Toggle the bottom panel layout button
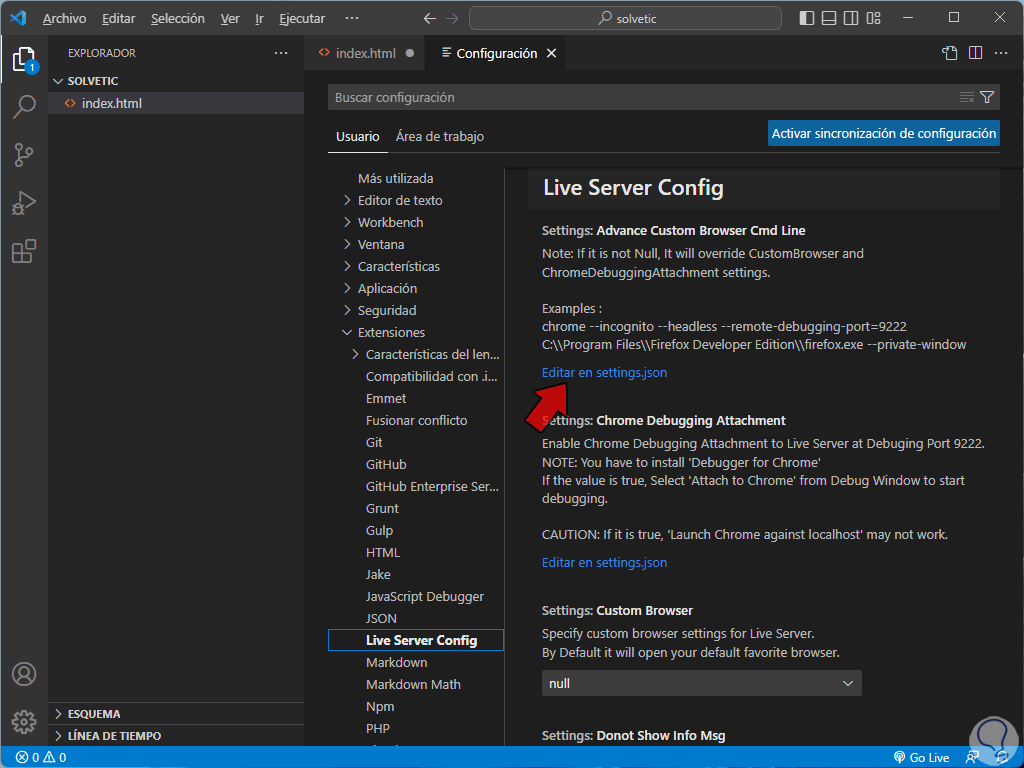The height and width of the screenshot is (768, 1024). point(829,18)
